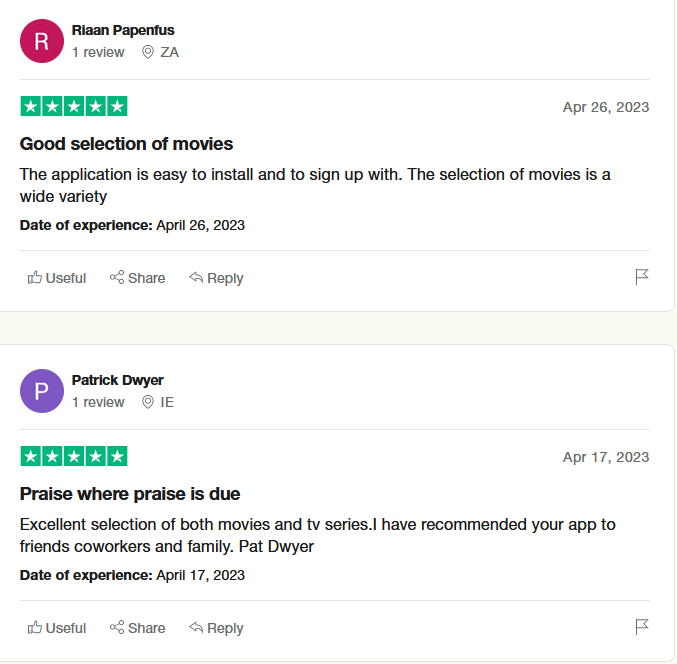
Task: Click the Apr 26, 2023 review date
Action: (606, 107)
